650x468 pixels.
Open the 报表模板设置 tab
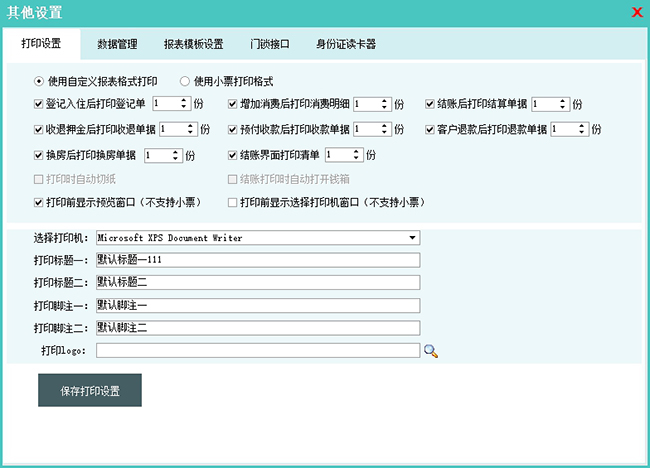click(193, 44)
